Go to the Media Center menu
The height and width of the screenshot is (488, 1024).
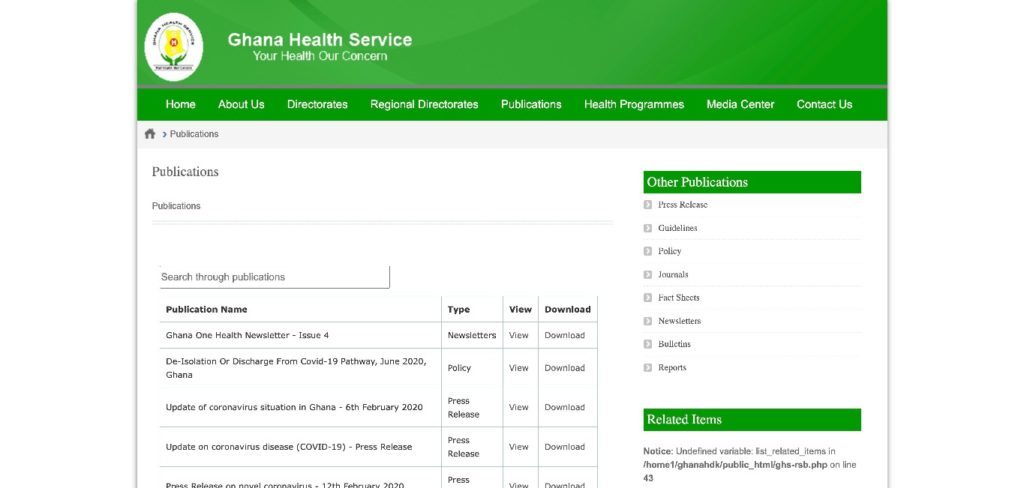[740, 104]
